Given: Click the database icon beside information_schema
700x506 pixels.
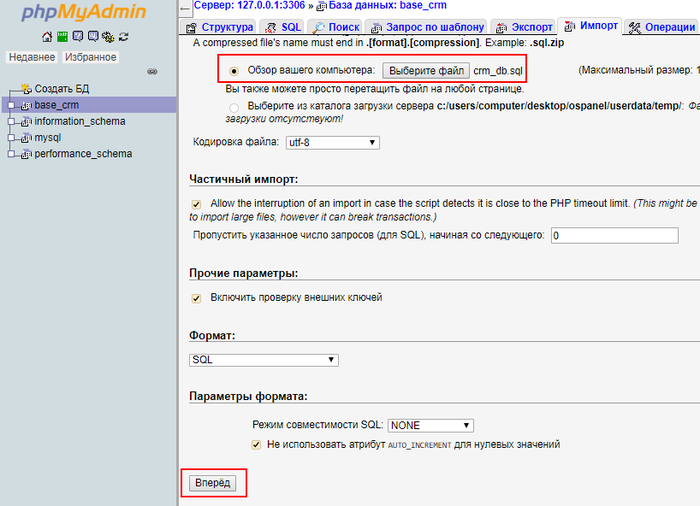Looking at the screenshot, I should click(26, 122).
